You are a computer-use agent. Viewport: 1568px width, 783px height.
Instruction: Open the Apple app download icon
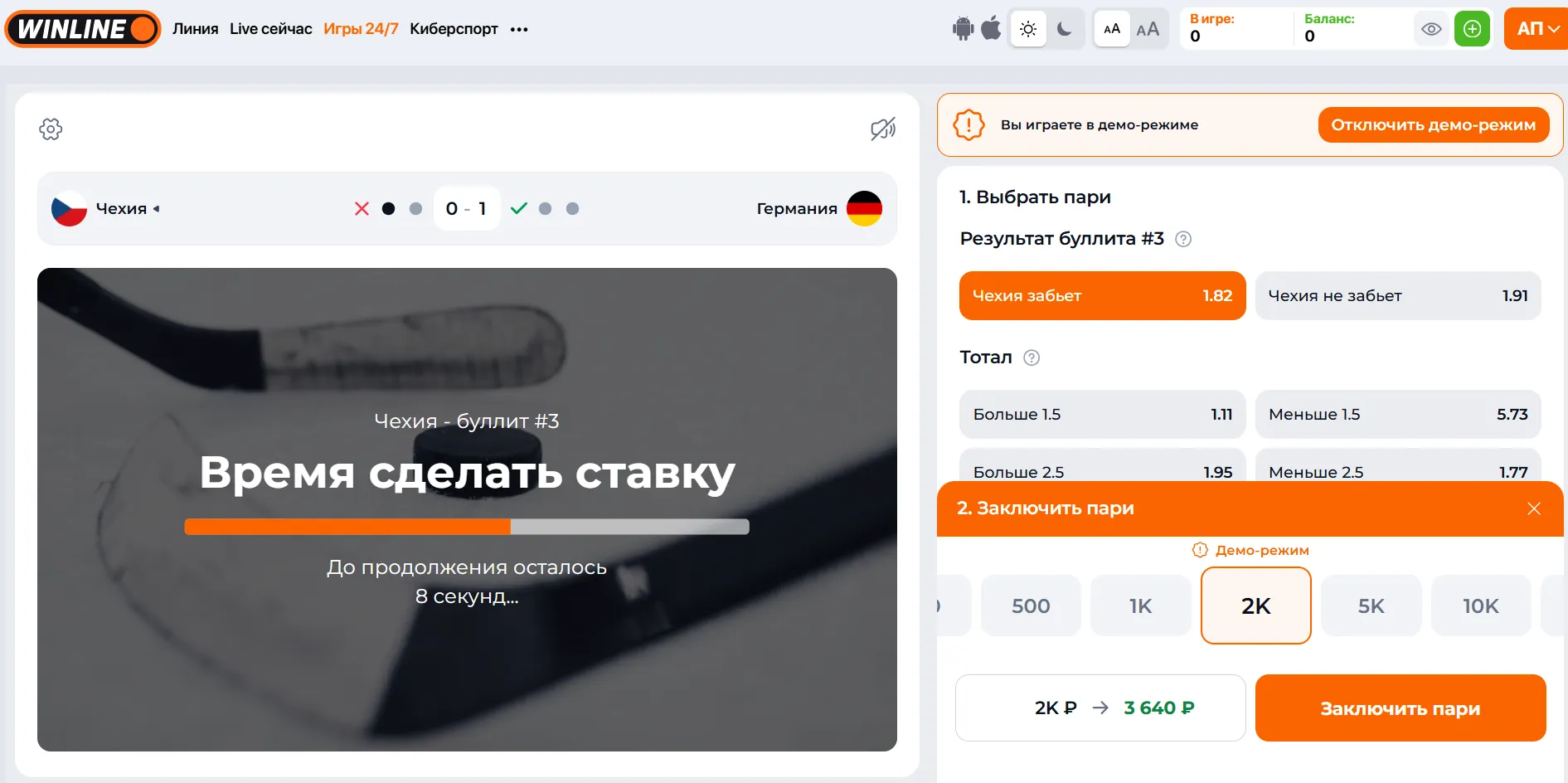pos(991,28)
